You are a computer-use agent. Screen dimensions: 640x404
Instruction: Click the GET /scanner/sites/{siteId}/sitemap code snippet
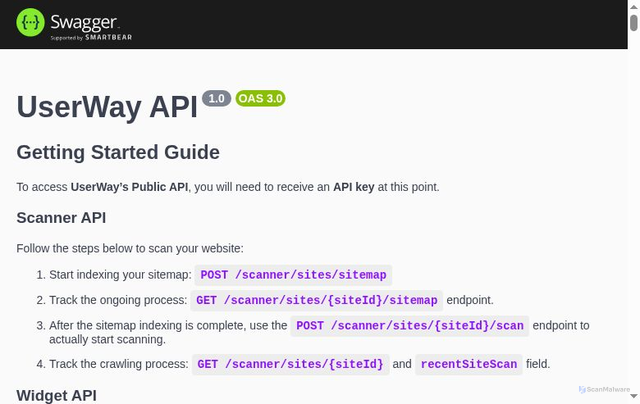316,300
